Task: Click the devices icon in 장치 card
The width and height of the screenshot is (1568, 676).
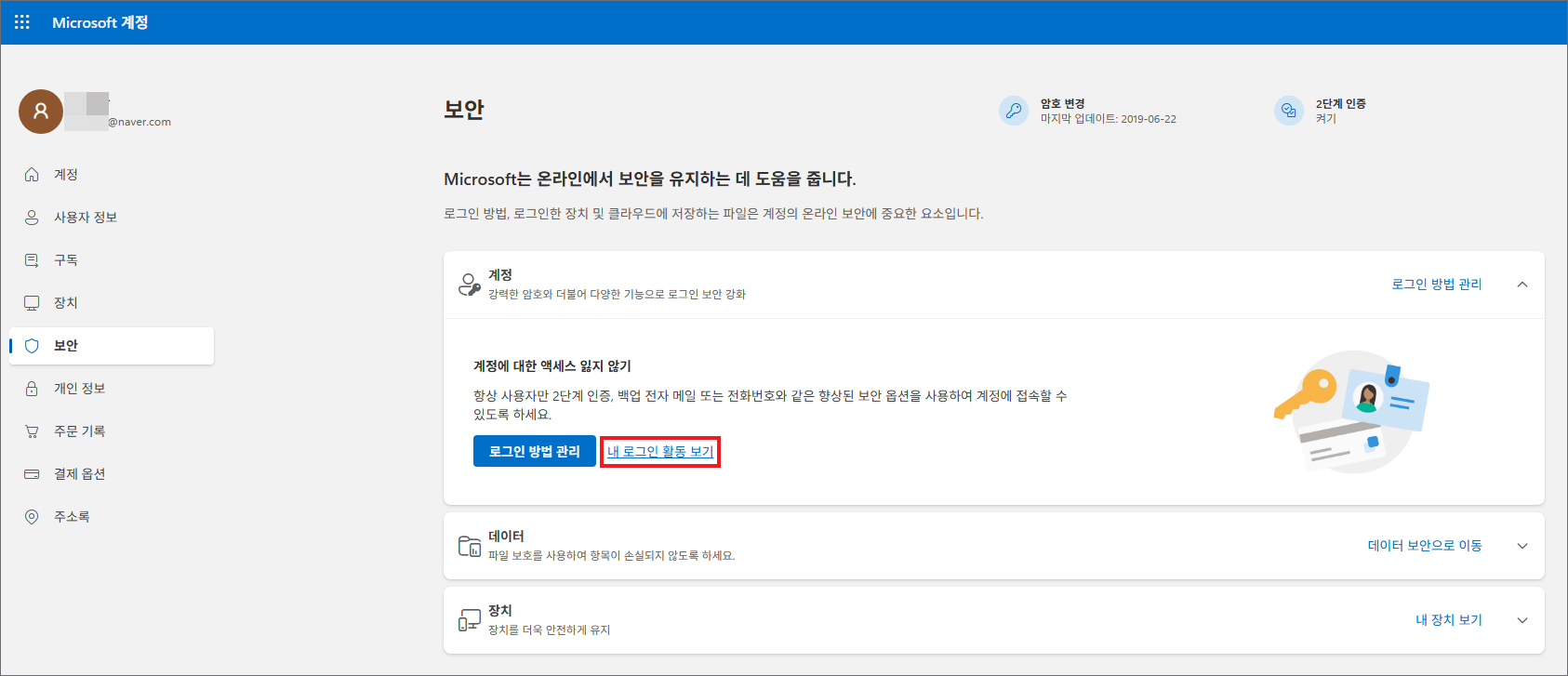Action: (470, 620)
